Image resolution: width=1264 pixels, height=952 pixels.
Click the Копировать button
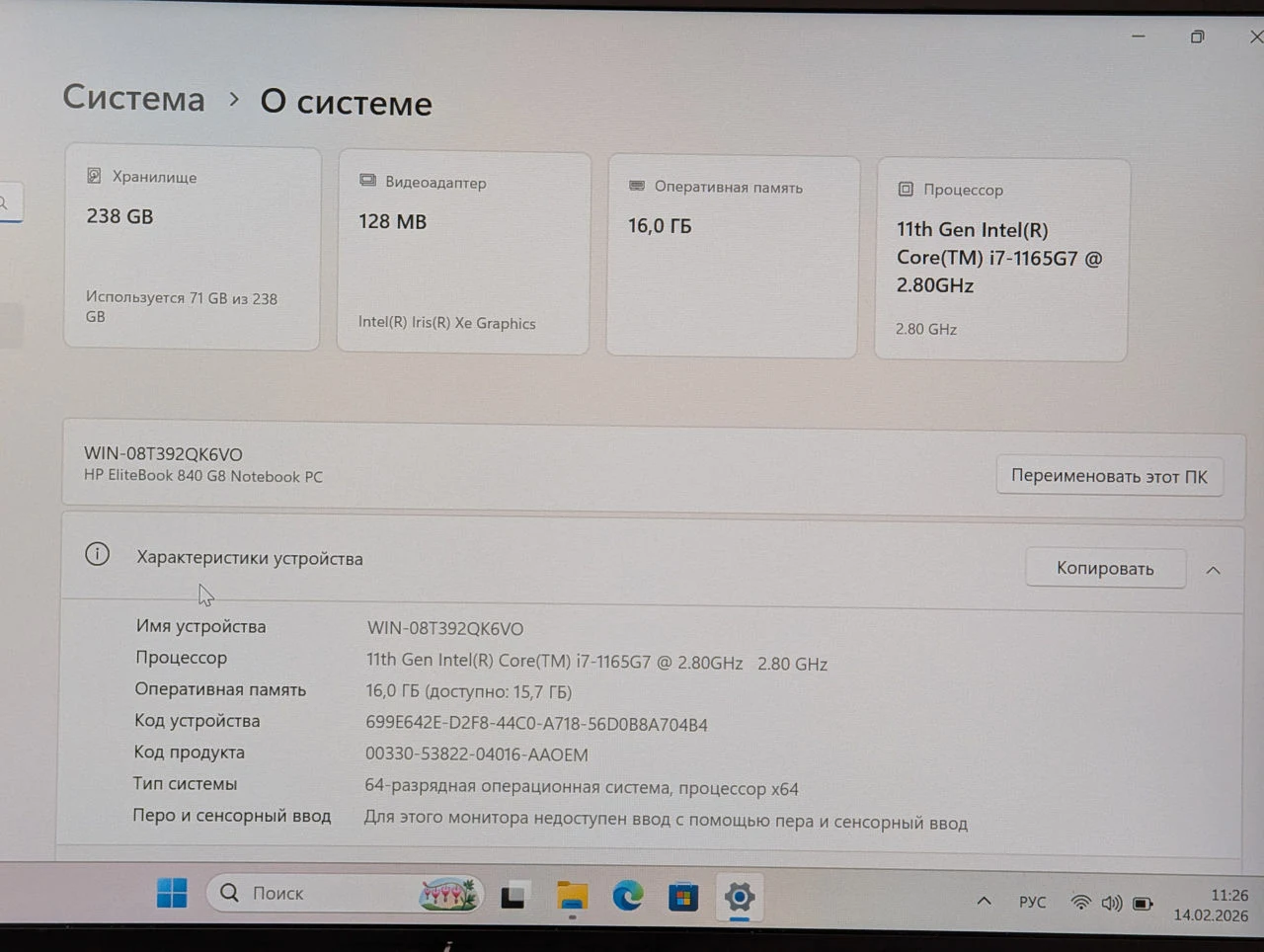[x=1105, y=568]
